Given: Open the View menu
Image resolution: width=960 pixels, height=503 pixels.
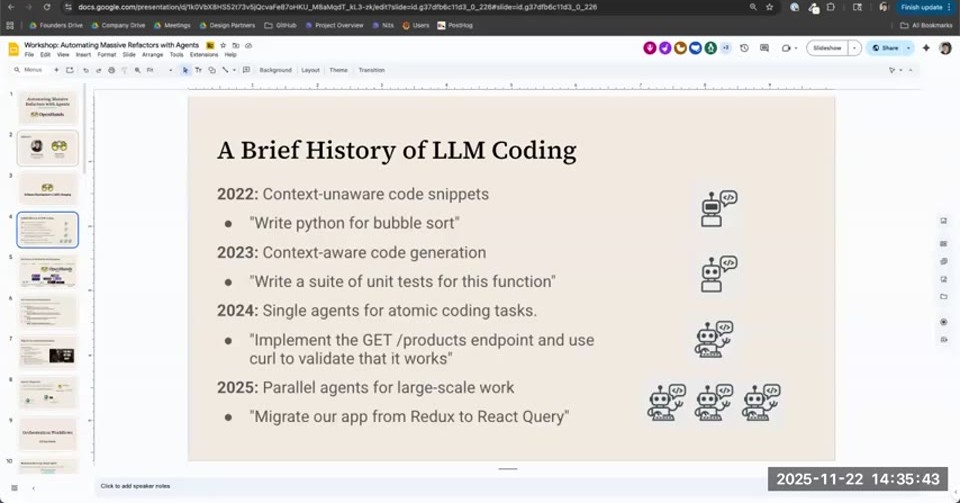Looking at the screenshot, I should pyautogui.click(x=63, y=54).
